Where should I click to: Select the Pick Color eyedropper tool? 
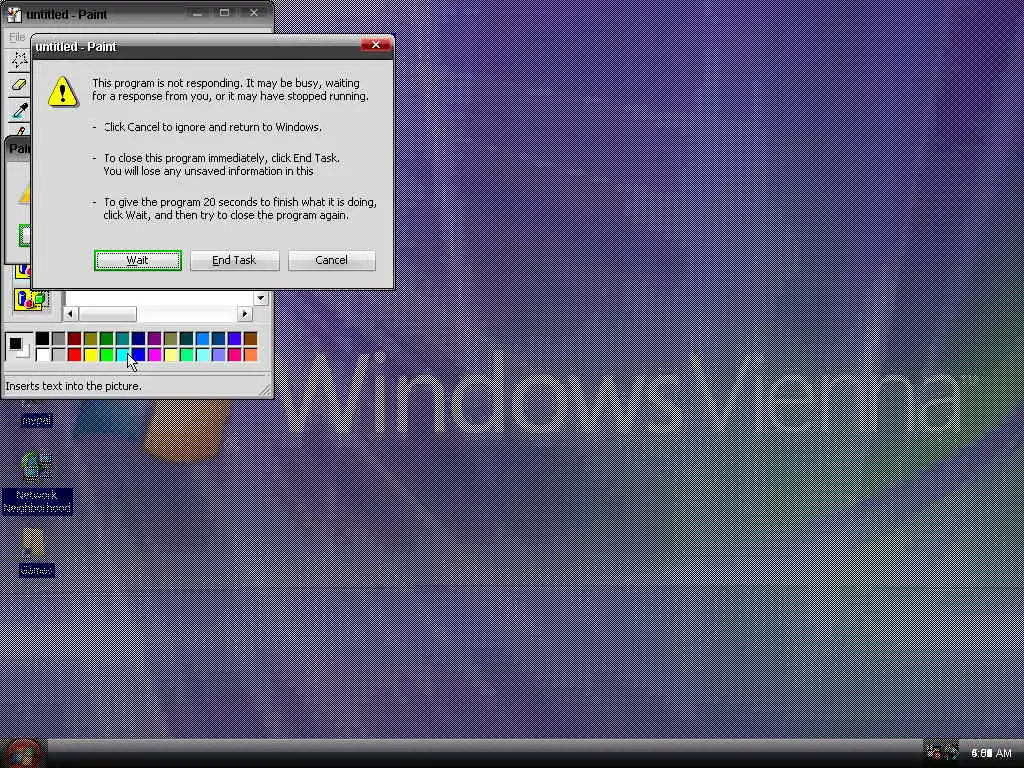(x=20, y=111)
